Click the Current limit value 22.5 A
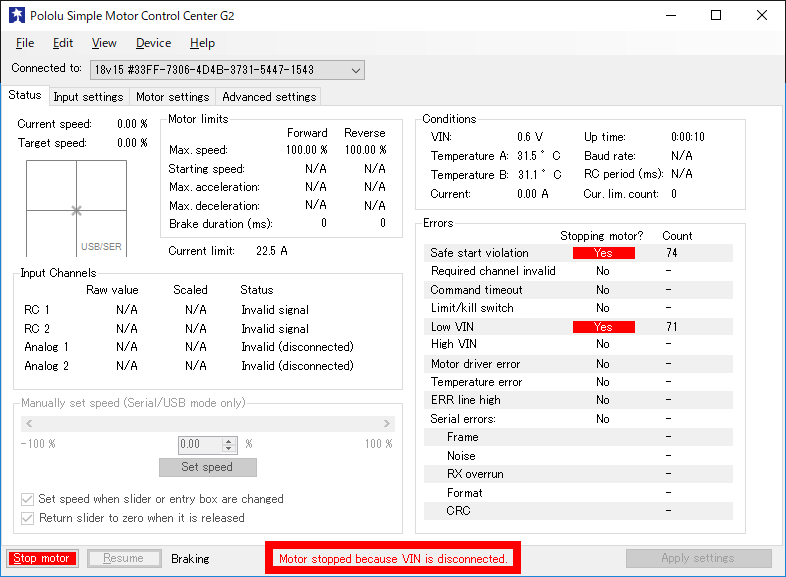This screenshot has width=786, height=577. [272, 251]
